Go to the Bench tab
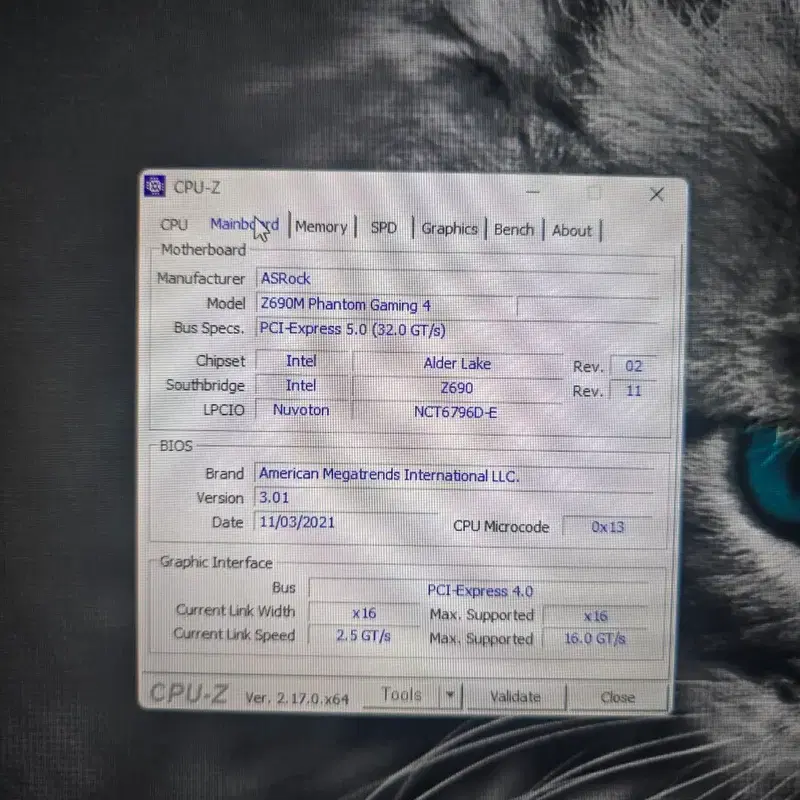The width and height of the screenshot is (800, 800). [514, 230]
